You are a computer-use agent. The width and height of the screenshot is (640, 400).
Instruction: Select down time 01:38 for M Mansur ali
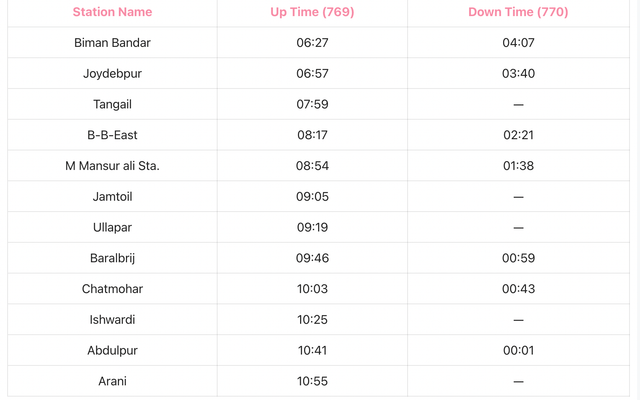click(518, 166)
